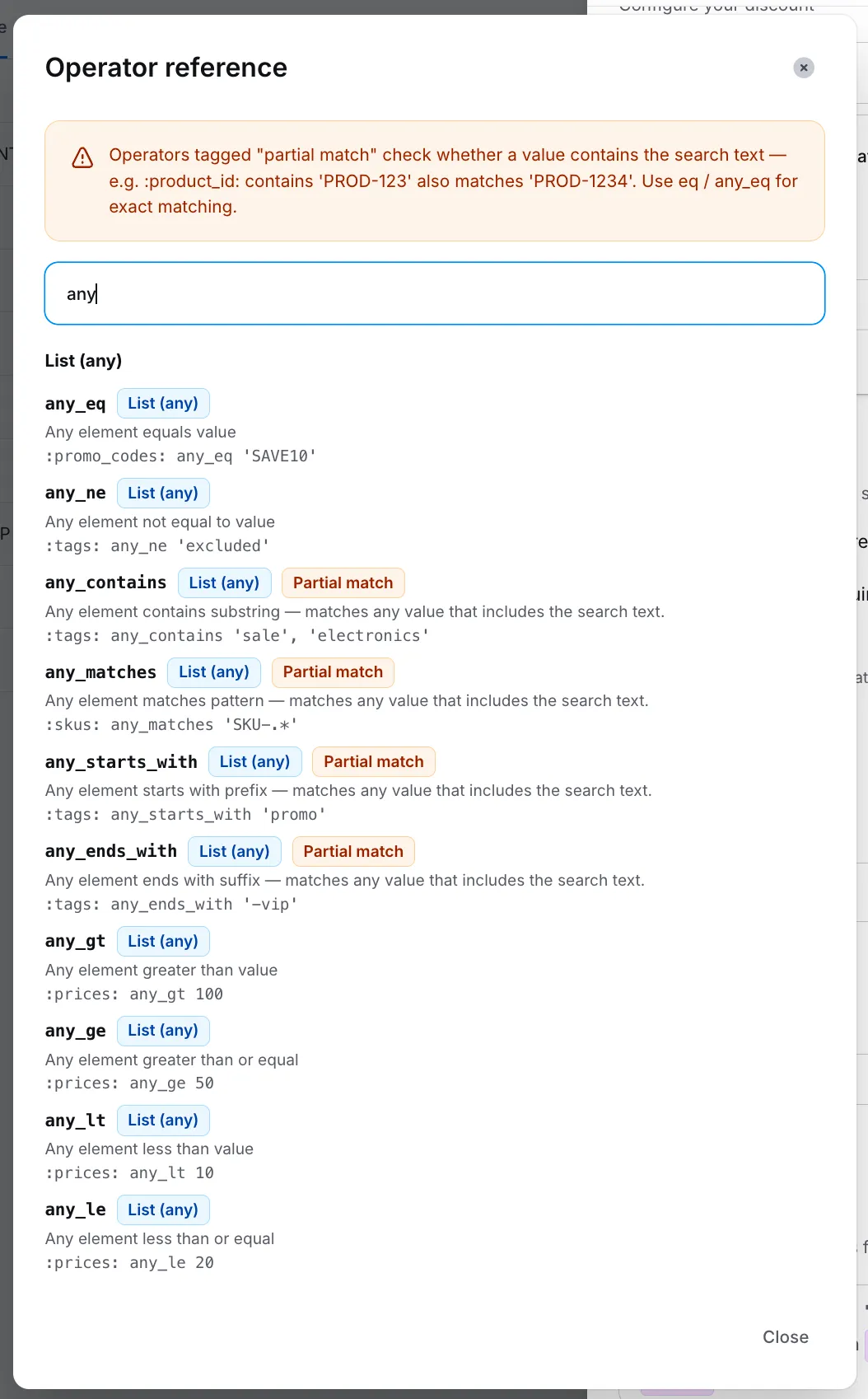Close the Operator reference dialog with X icon
Viewport: 868px width, 1399px height.
(x=804, y=68)
